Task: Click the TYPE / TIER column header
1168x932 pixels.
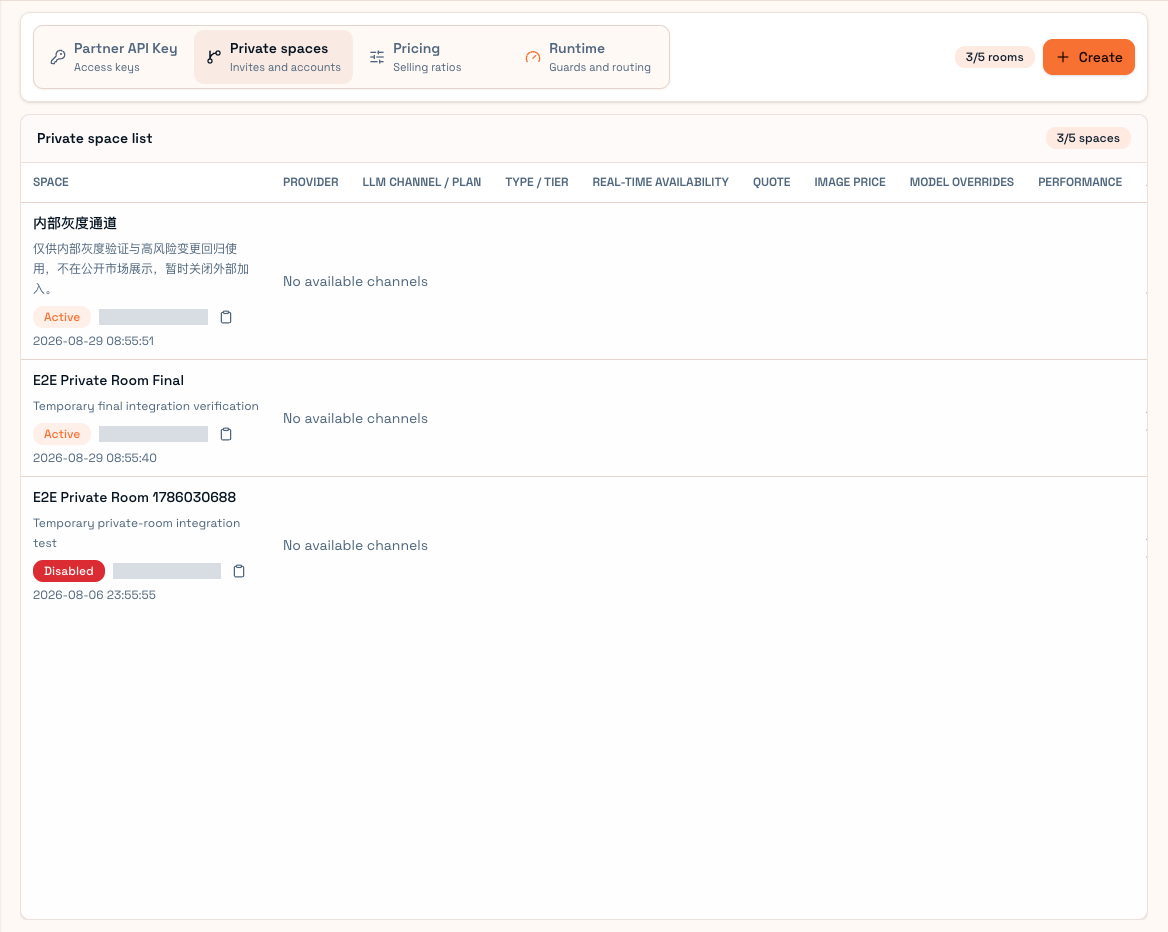Action: coord(536,183)
